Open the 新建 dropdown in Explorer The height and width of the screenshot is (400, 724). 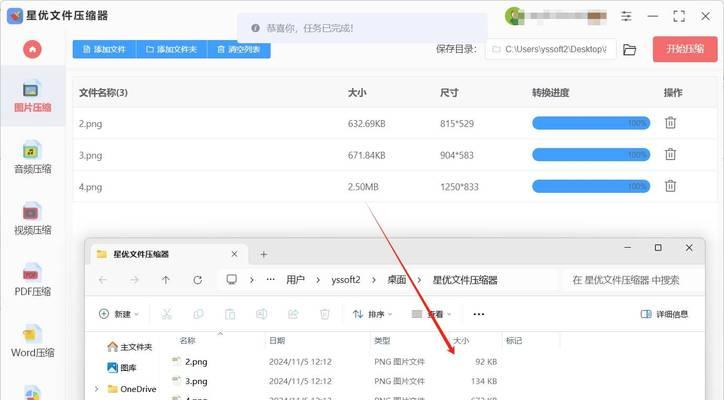pos(119,314)
